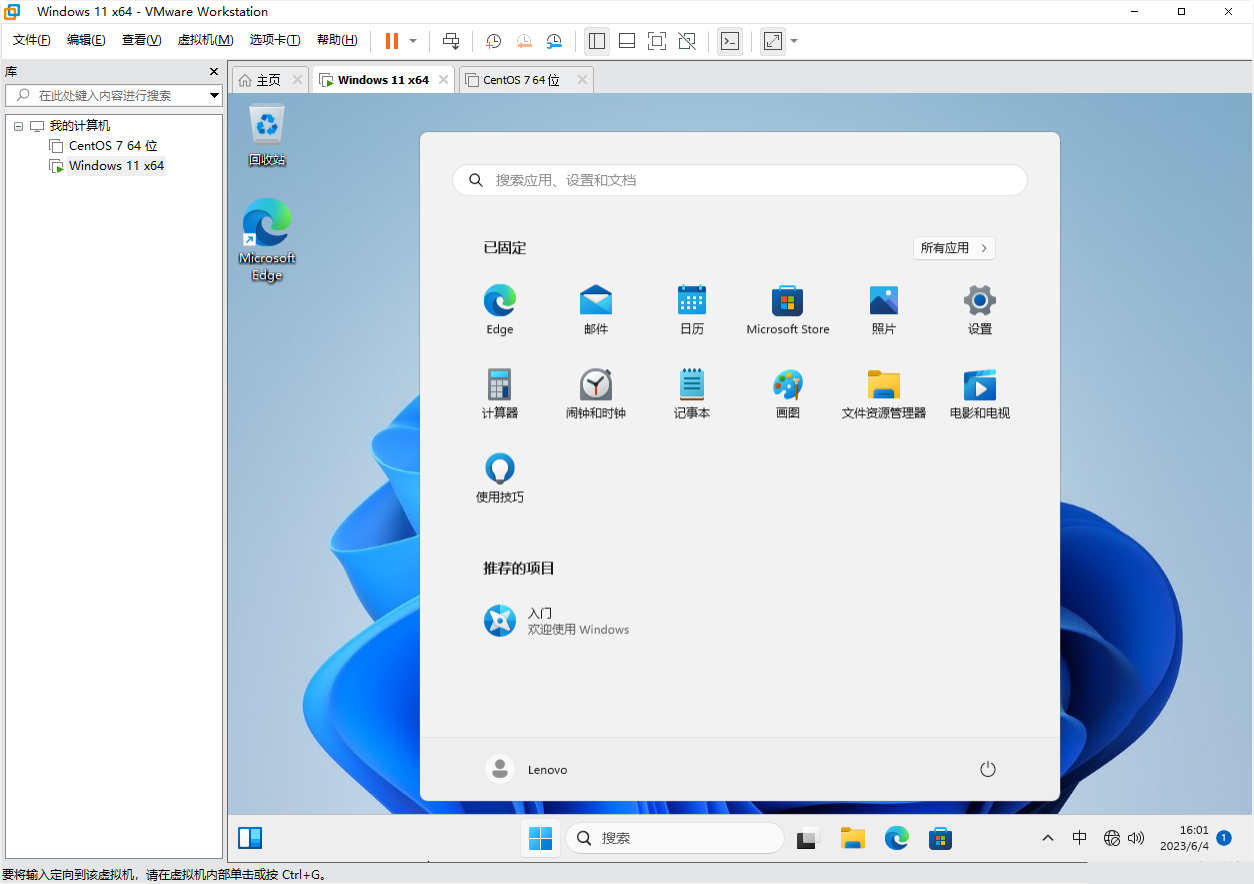The height and width of the screenshot is (884, 1254).
Task: Open Task View on the taskbar
Action: click(808, 838)
